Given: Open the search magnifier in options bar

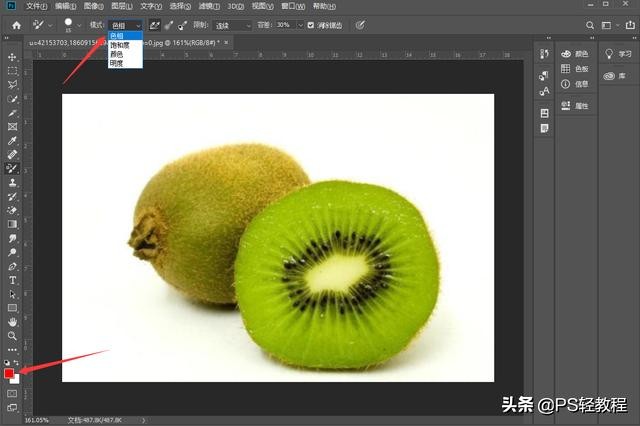Looking at the screenshot, I should pyautogui.click(x=589, y=25).
